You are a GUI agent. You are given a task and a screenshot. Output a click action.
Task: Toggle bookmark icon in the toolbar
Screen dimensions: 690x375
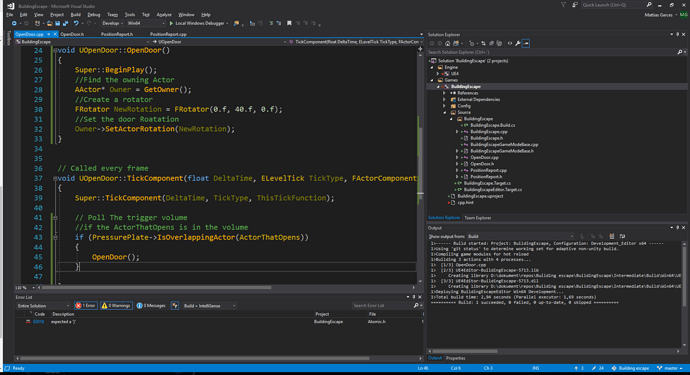(289, 23)
